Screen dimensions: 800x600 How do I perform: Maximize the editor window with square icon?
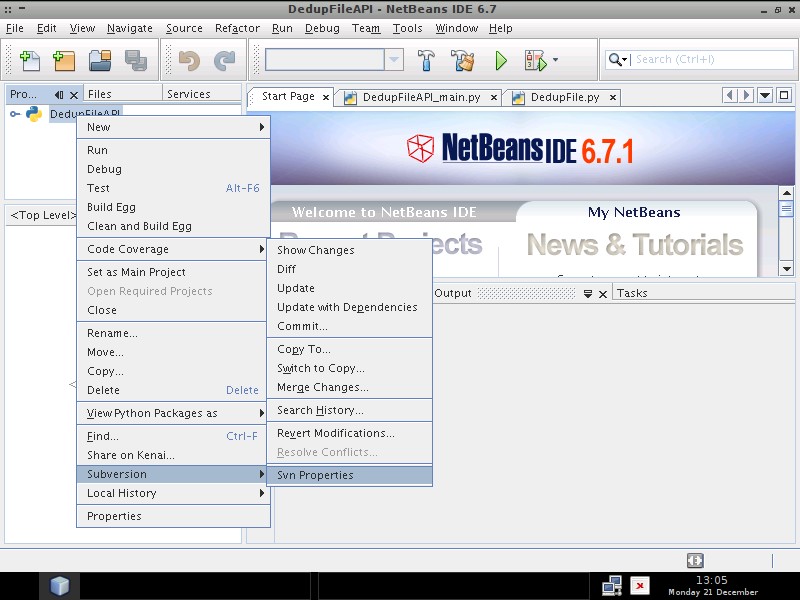click(784, 95)
